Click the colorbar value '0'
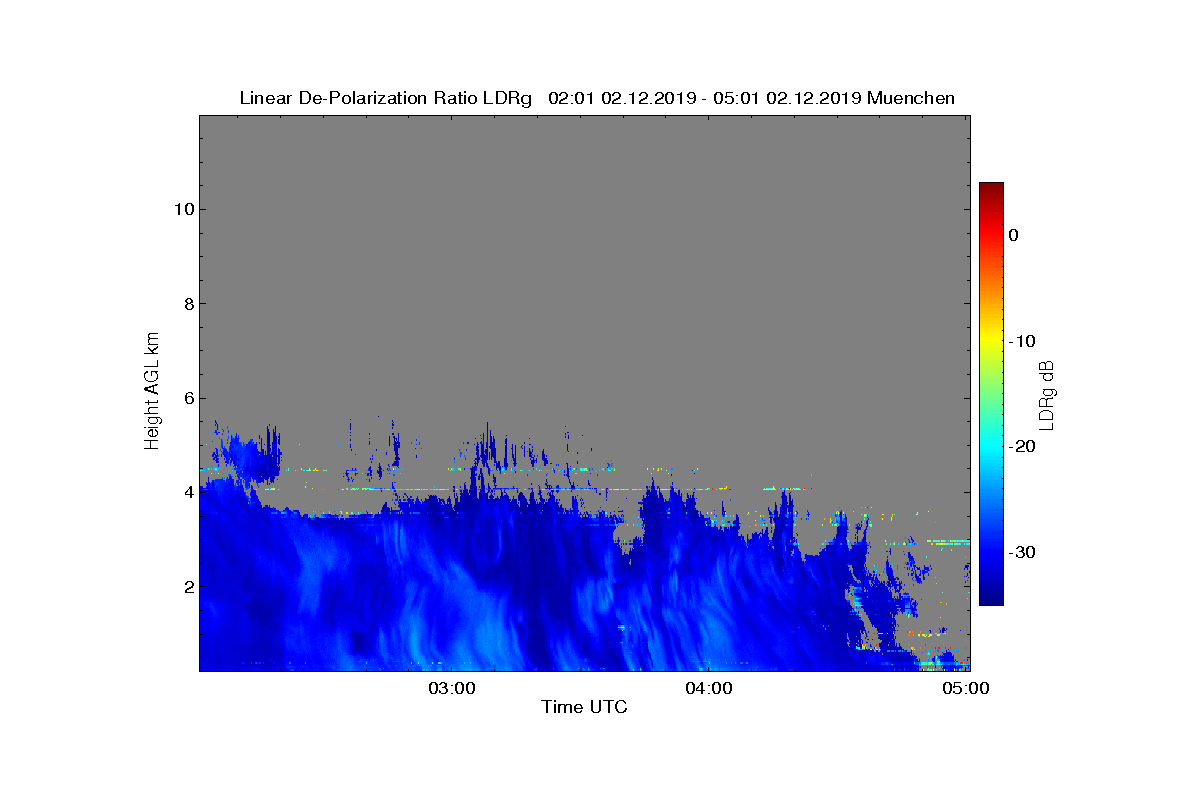This screenshot has width=1200, height=800. [1013, 235]
